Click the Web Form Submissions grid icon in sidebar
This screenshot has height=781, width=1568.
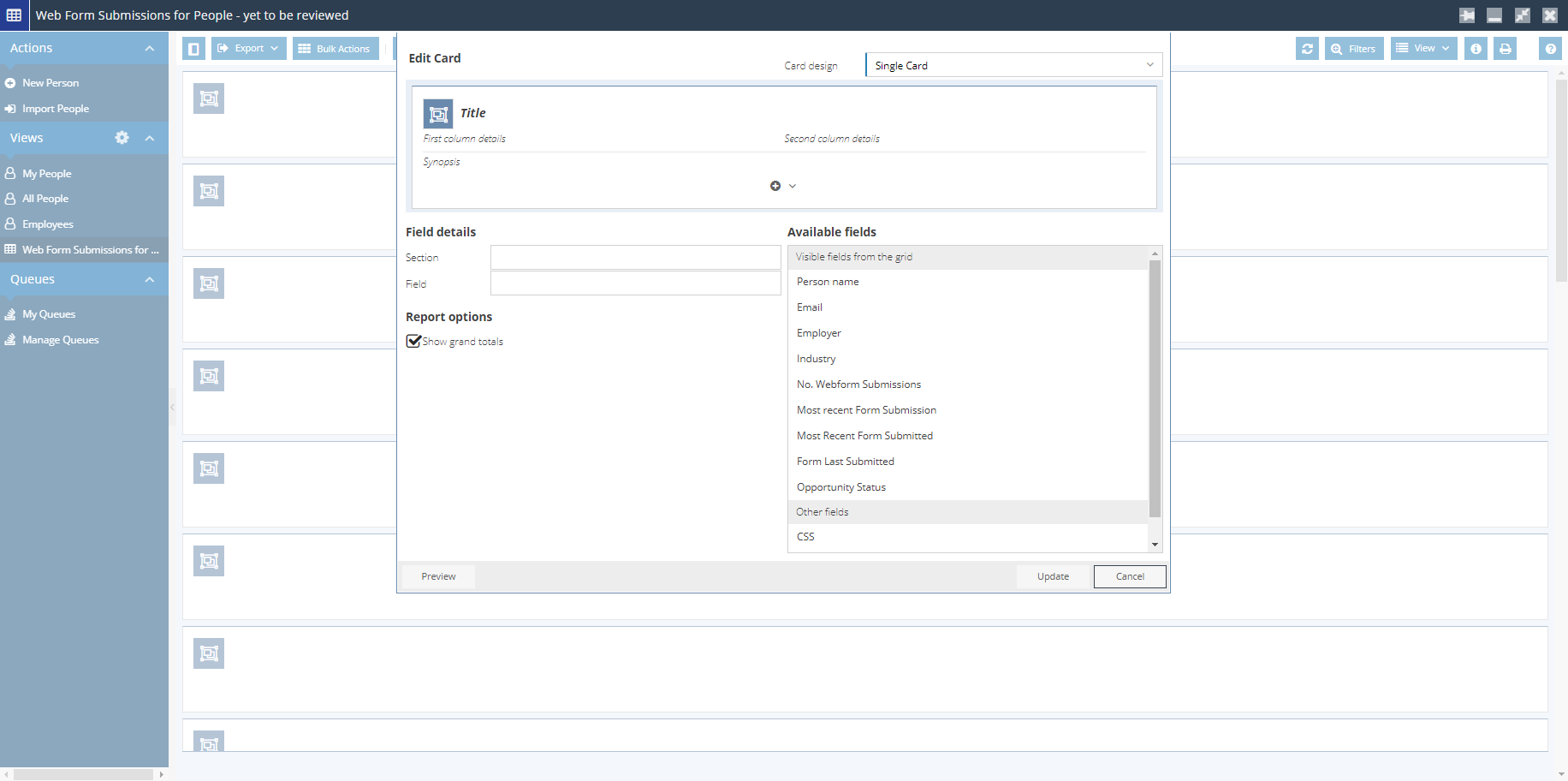[x=10, y=249]
